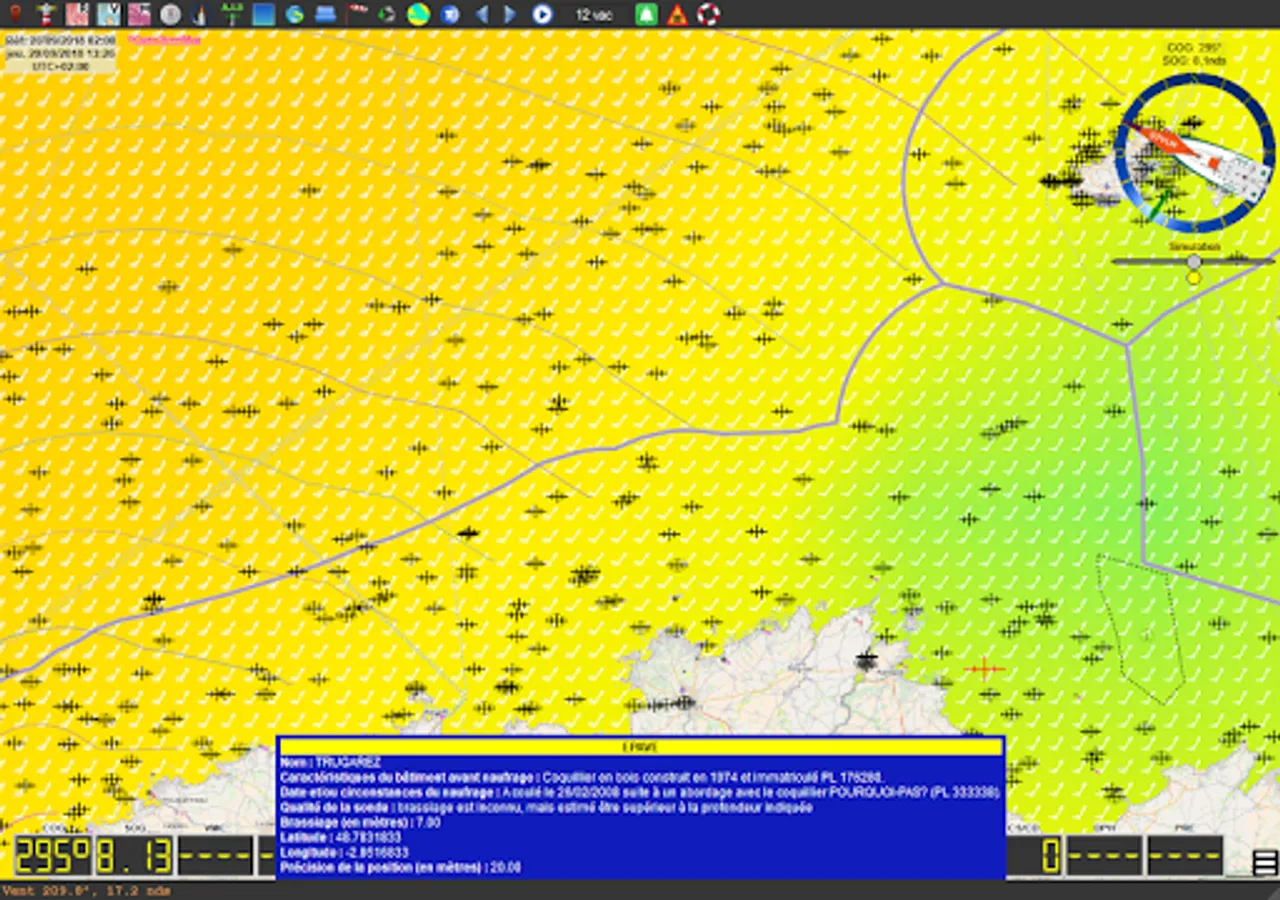Click the Brassiage (en mètres) : 7.00 line

click(x=360, y=822)
